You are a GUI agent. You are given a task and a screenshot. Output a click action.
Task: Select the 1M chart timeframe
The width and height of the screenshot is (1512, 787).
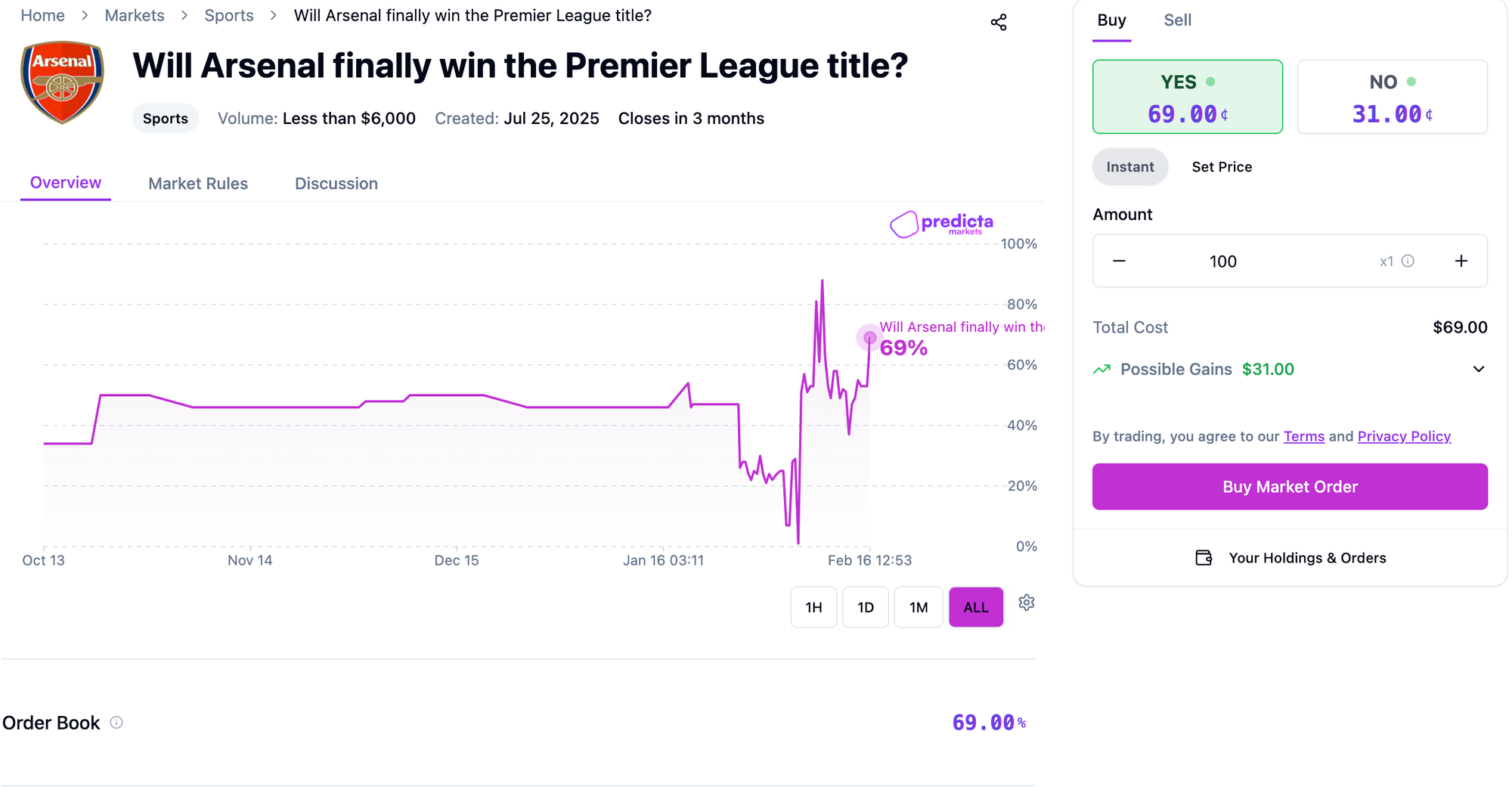(919, 607)
